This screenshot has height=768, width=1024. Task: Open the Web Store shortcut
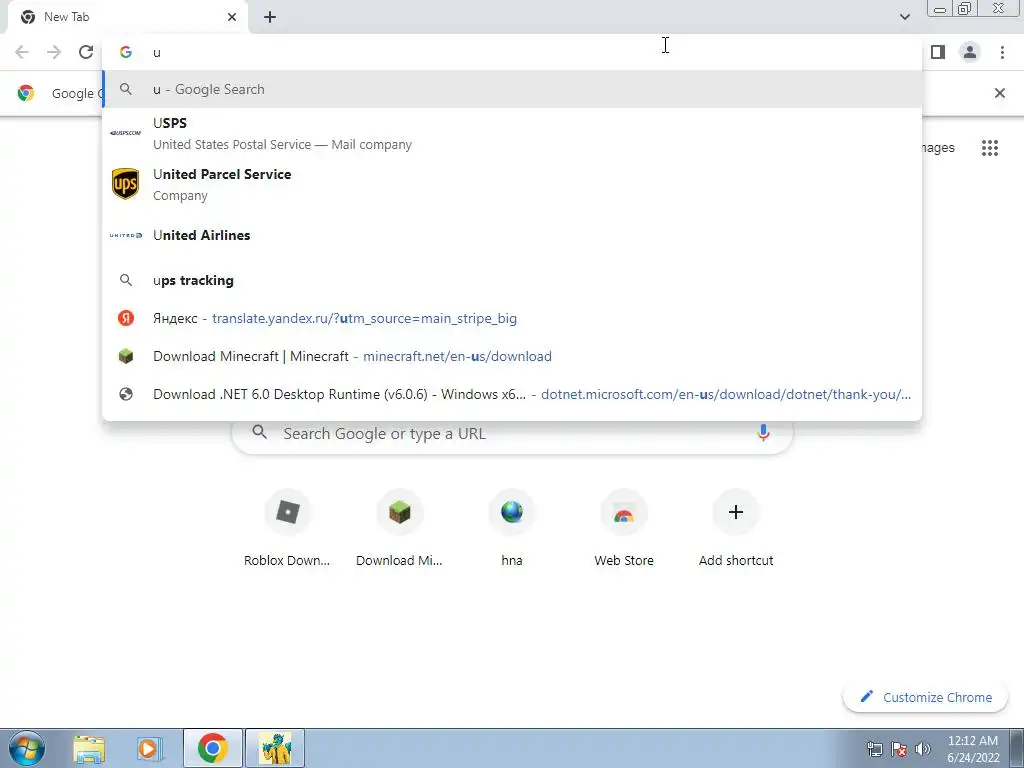coord(624,528)
